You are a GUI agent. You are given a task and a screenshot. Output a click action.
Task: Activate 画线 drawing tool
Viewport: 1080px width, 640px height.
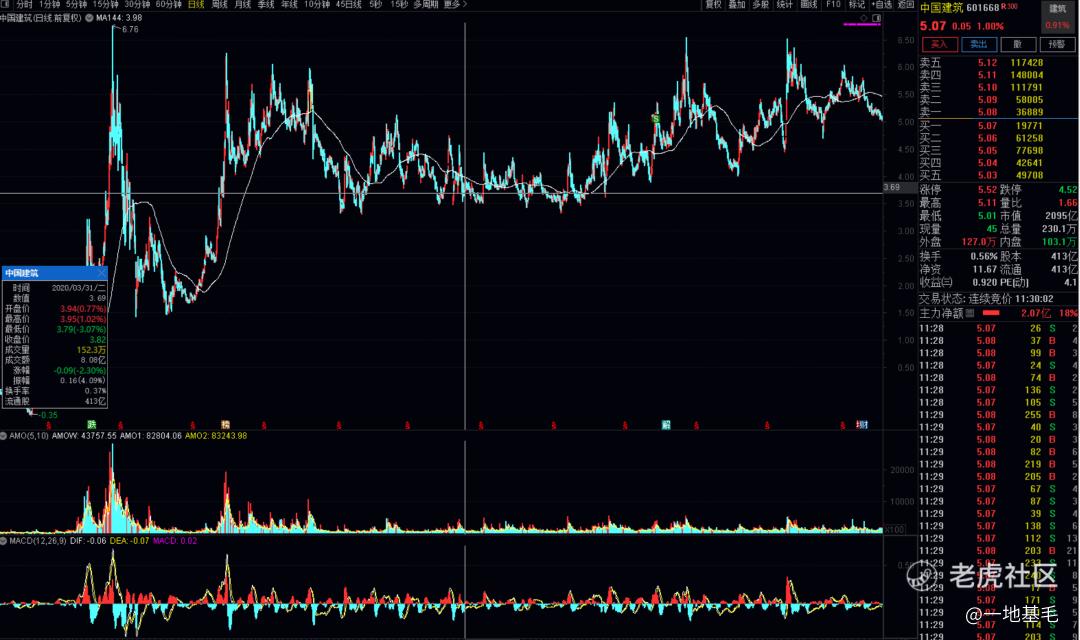[809, 4]
